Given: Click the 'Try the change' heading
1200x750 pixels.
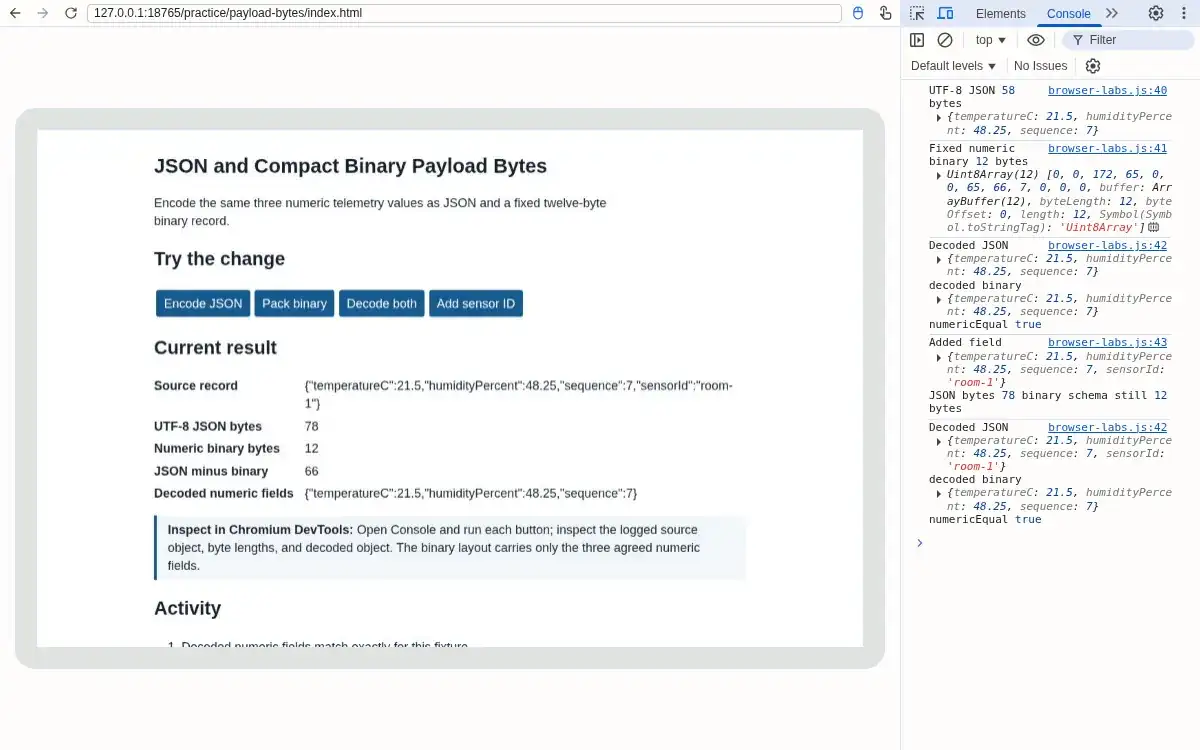Looking at the screenshot, I should pos(219,259).
